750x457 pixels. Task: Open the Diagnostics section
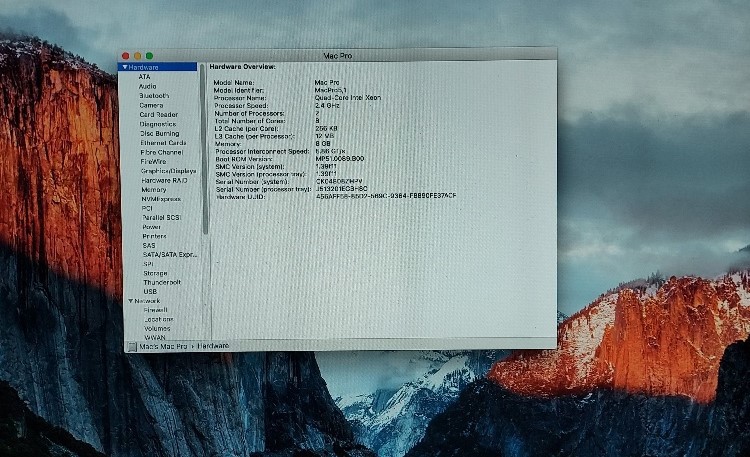(x=158, y=124)
